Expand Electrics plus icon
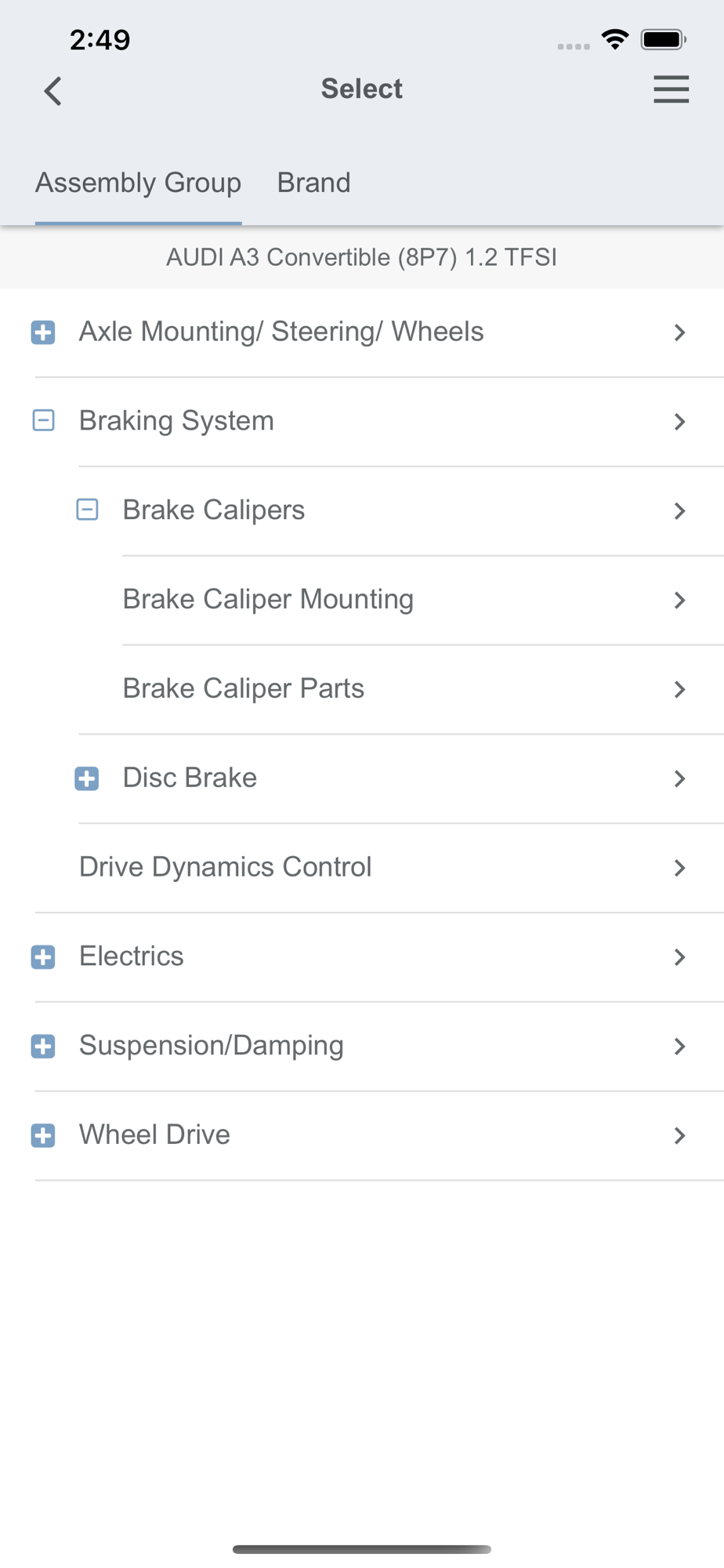The image size is (724, 1568). [x=43, y=957]
